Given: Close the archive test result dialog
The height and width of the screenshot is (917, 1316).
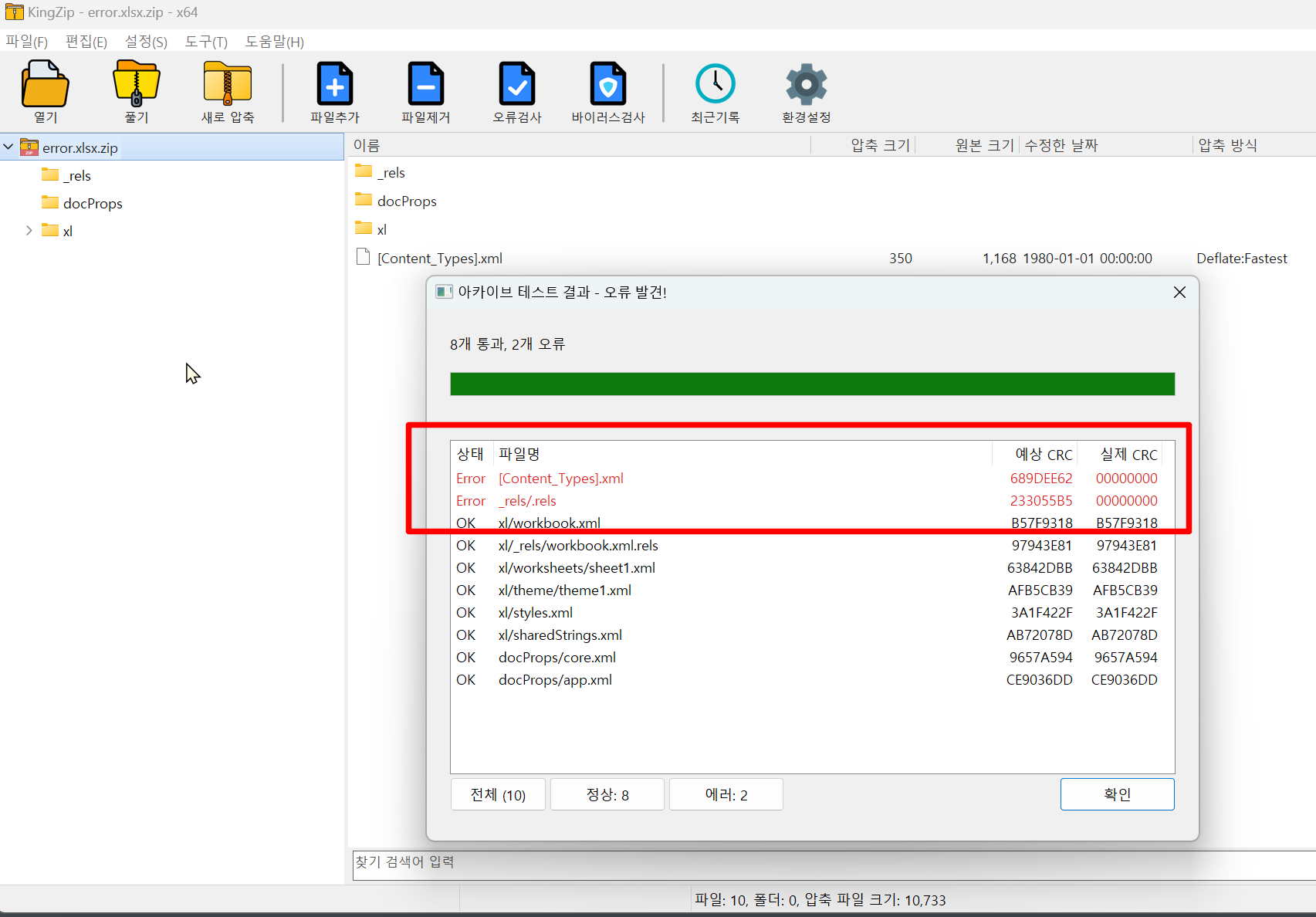Looking at the screenshot, I should pyautogui.click(x=1179, y=292).
